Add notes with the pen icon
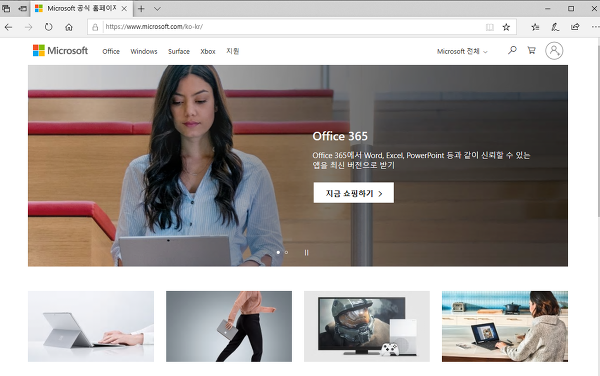Screen dimensions: 600x376 tap(555, 27)
